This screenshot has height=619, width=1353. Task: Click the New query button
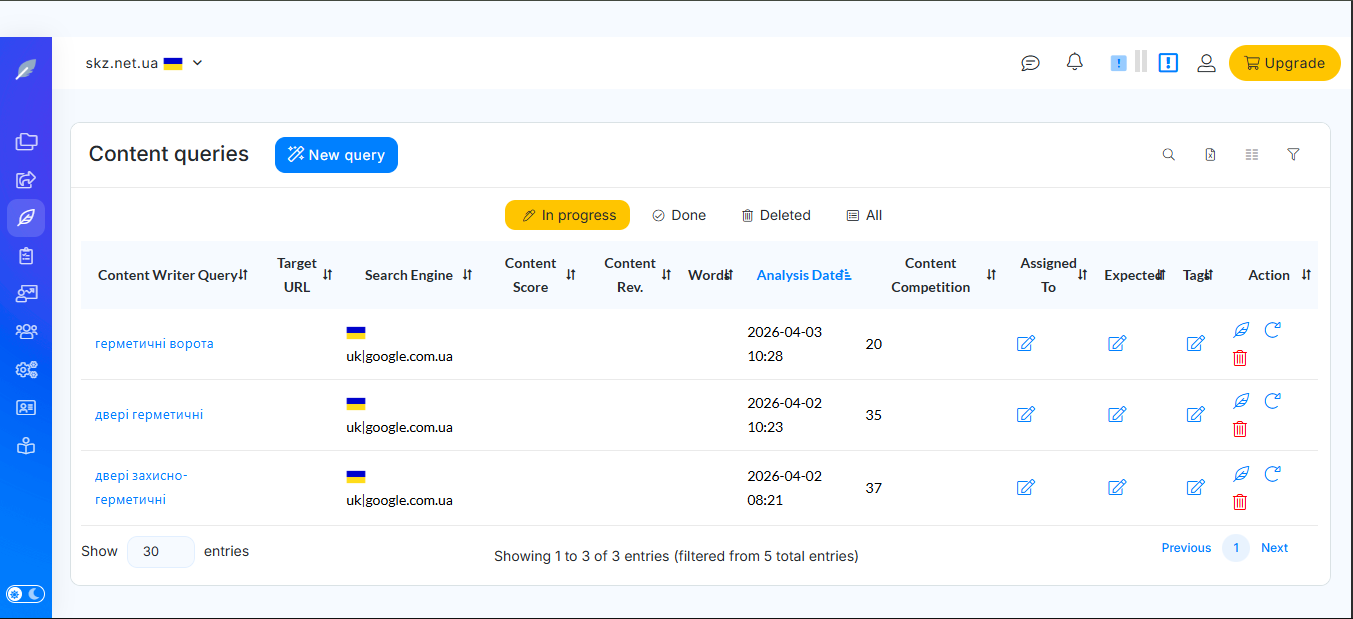click(x=336, y=155)
